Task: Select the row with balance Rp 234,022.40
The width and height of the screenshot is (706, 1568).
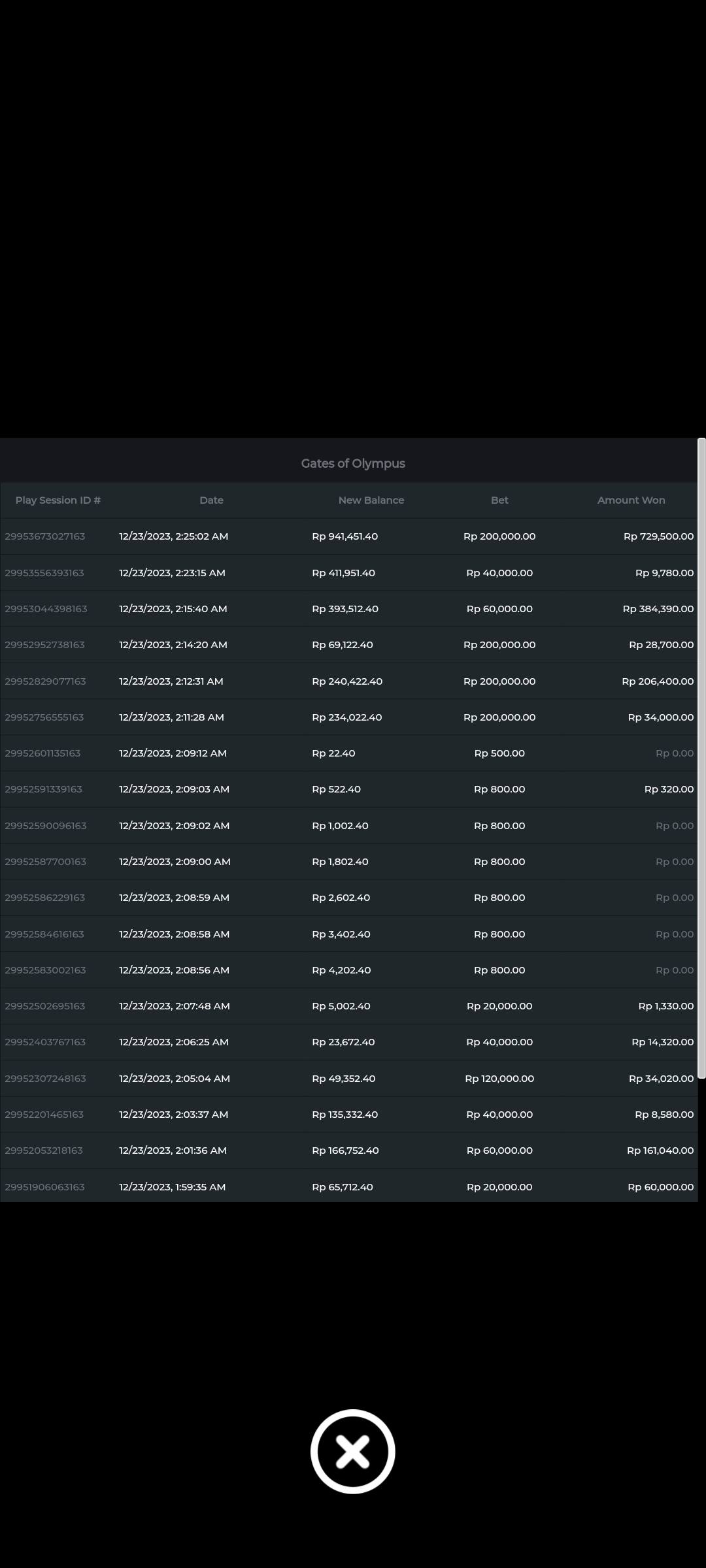Action: pyautogui.click(x=347, y=717)
